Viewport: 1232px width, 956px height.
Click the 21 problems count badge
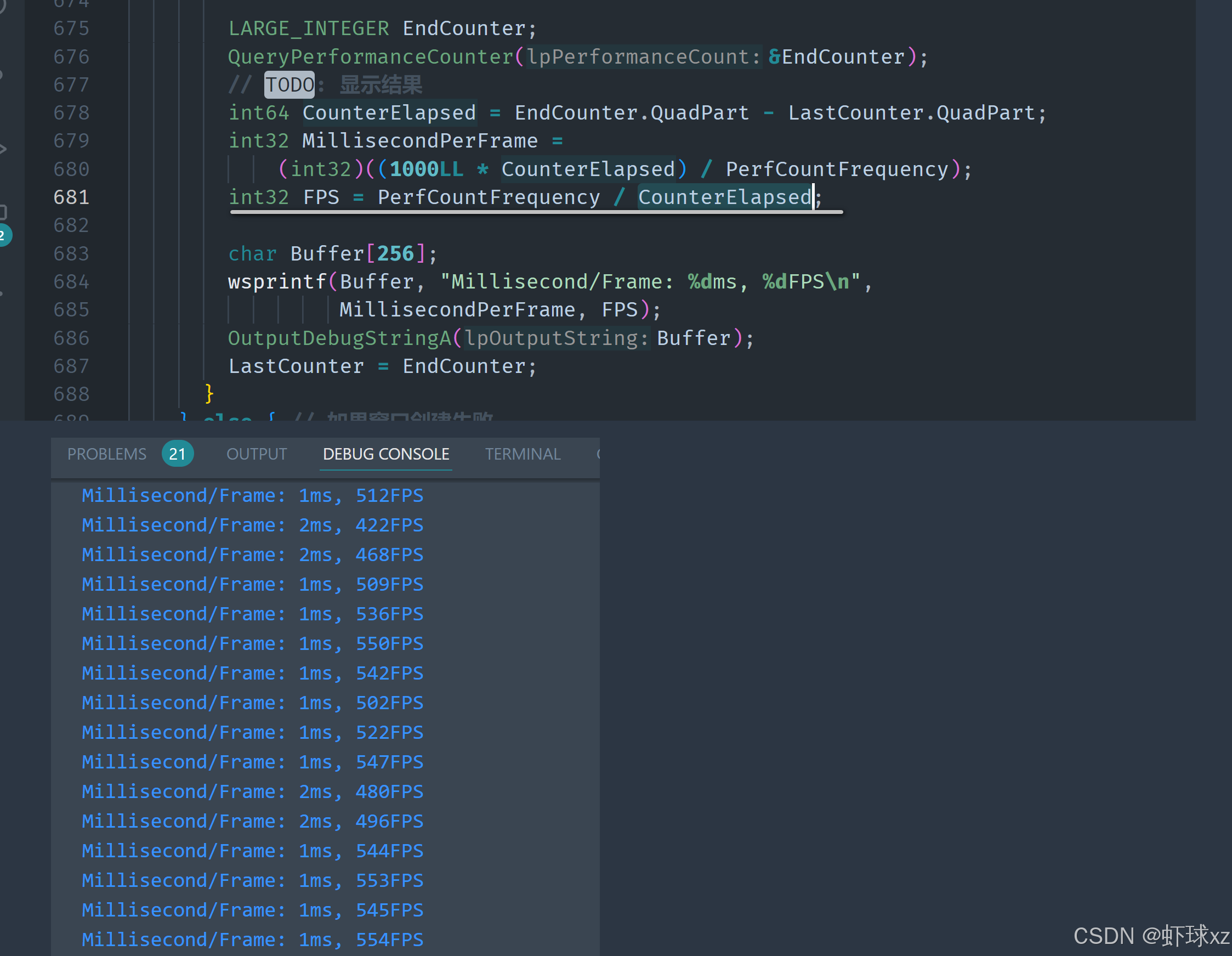177,454
